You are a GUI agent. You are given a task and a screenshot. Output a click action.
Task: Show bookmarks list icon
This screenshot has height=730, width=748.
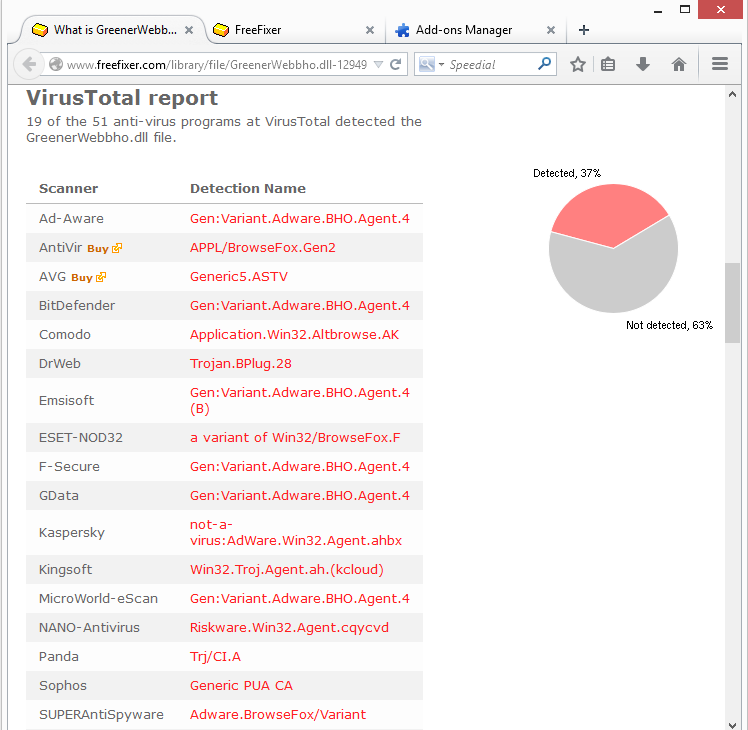pyautogui.click(x=608, y=64)
